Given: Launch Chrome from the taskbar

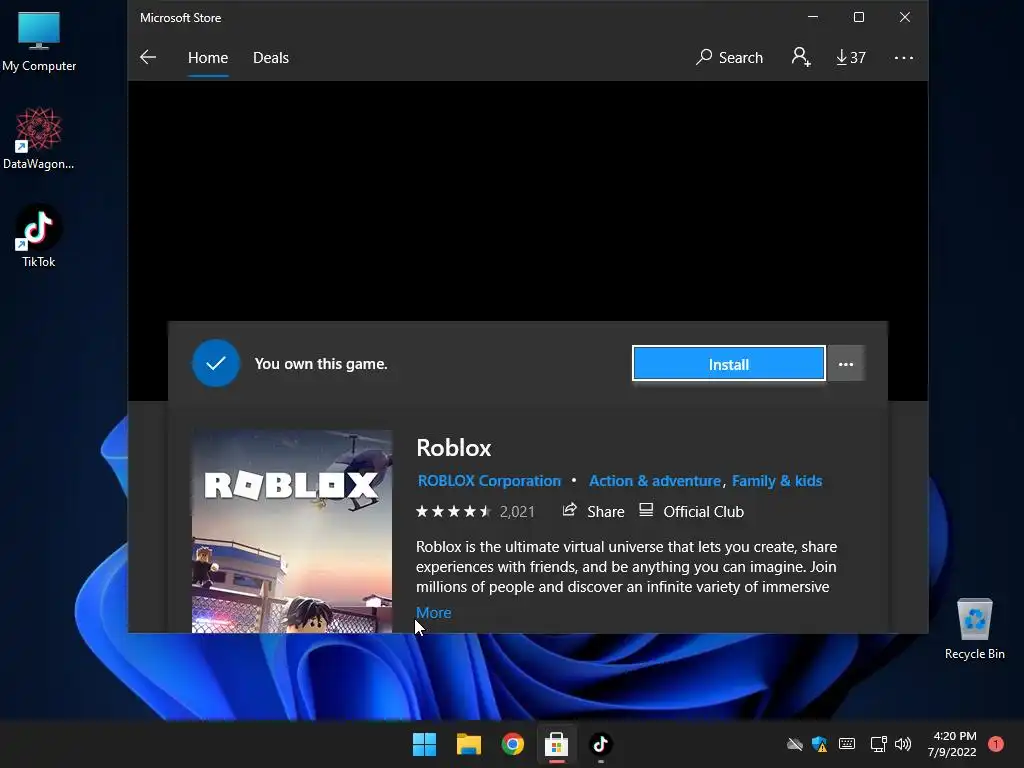Looking at the screenshot, I should (513, 744).
